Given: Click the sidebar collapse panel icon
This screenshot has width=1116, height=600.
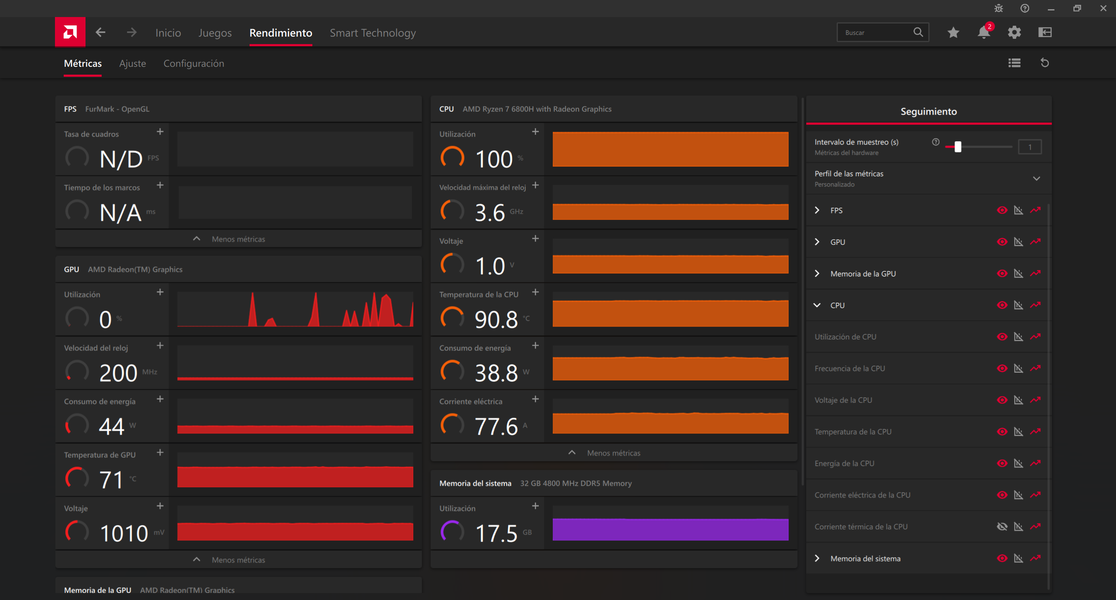Looking at the screenshot, I should point(1045,33).
